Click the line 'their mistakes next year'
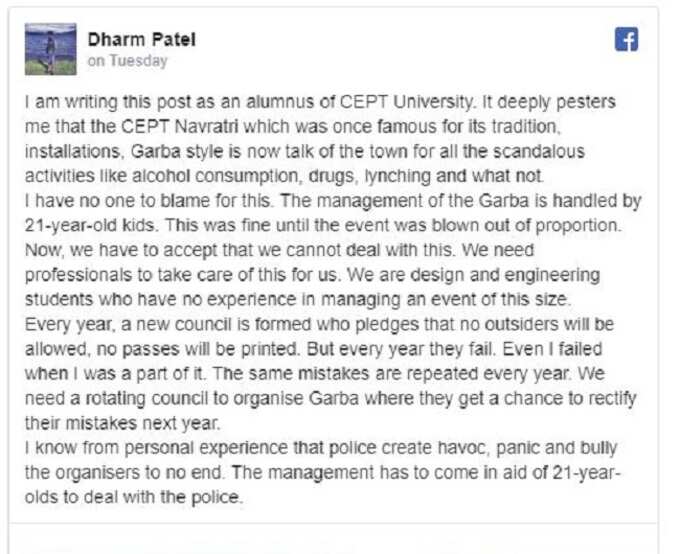The width and height of the screenshot is (680, 554). click(x=122, y=423)
